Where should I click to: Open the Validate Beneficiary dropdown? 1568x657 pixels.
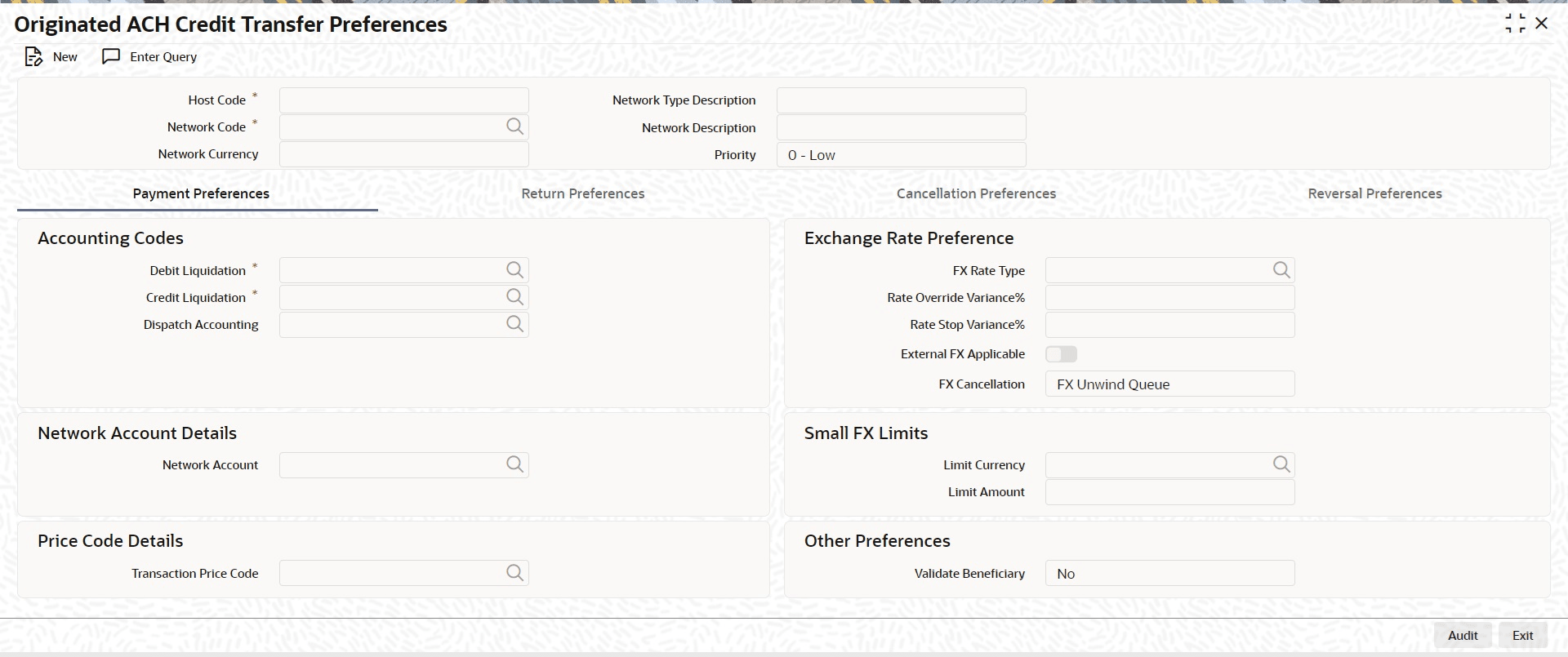point(1169,574)
